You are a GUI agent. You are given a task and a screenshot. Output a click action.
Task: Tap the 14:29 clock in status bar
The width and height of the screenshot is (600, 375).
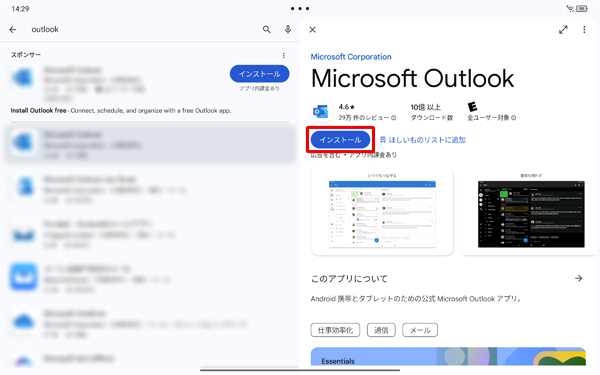coord(20,9)
